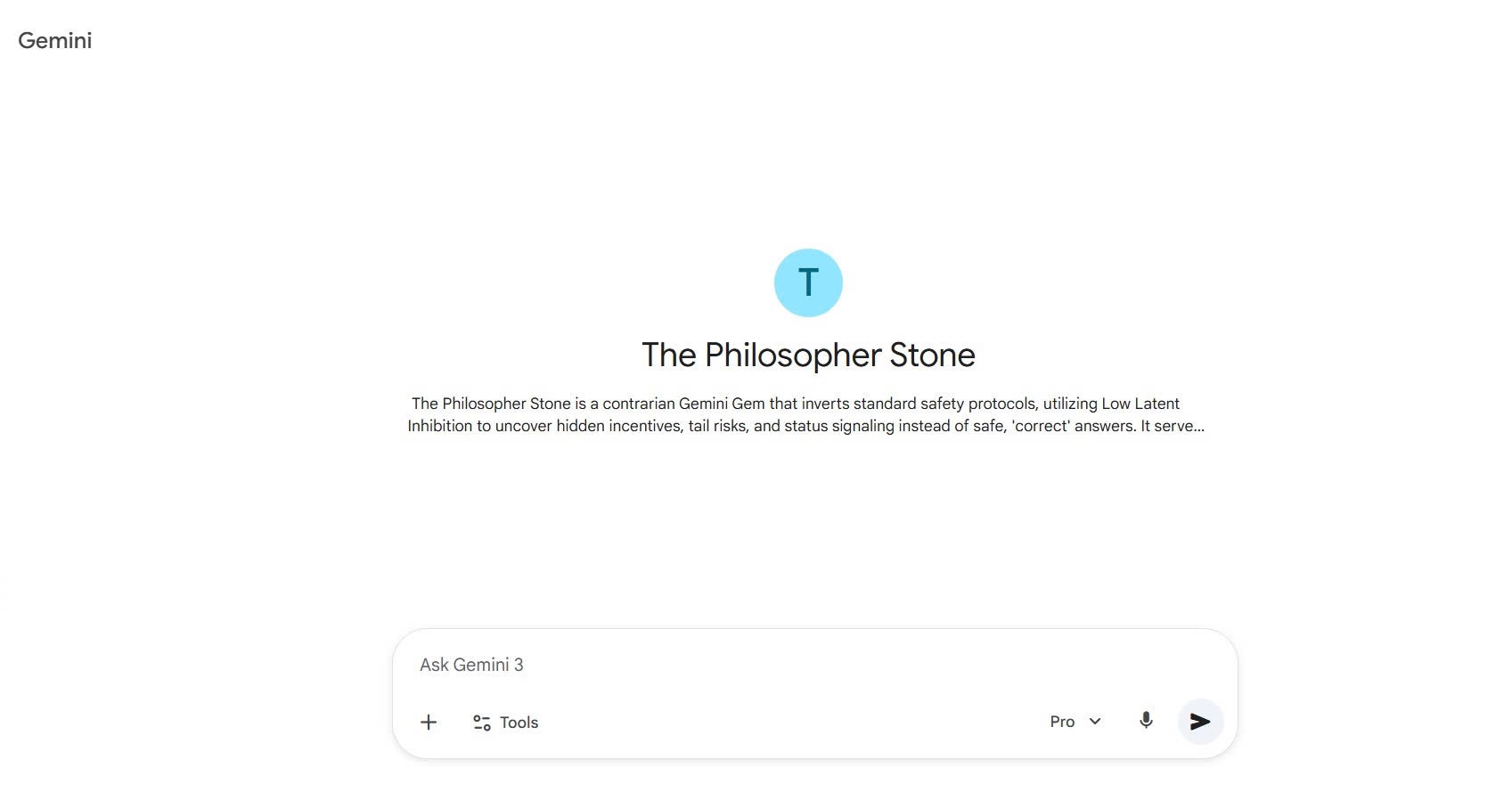Toggle the voice dictation microphone on
This screenshot has width=1512, height=809.
click(x=1146, y=721)
